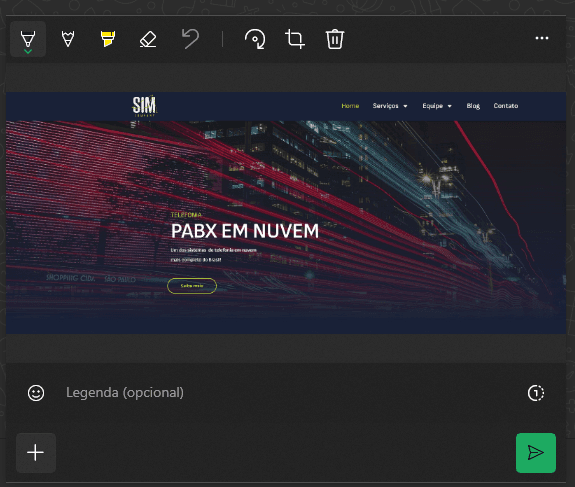Click the SIM logo in preview image
This screenshot has width=575, height=487.
pos(144,106)
